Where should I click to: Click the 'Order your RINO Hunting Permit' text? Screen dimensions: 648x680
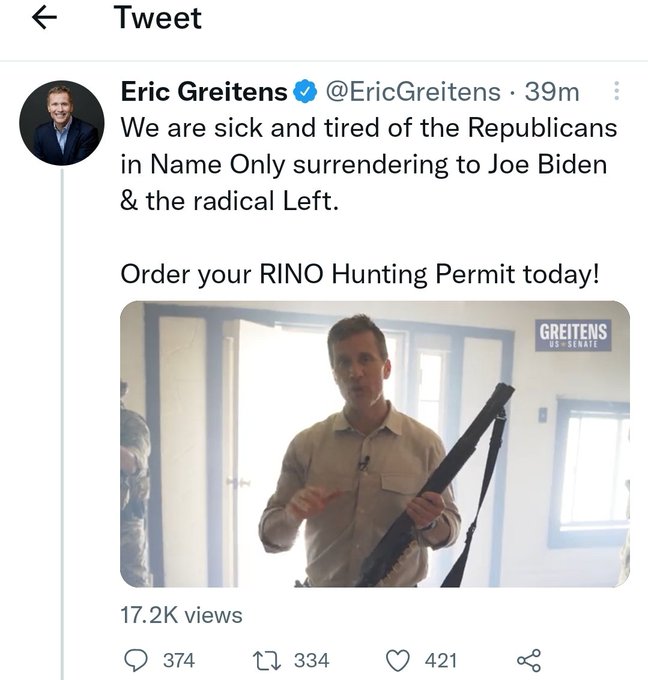tap(360, 273)
